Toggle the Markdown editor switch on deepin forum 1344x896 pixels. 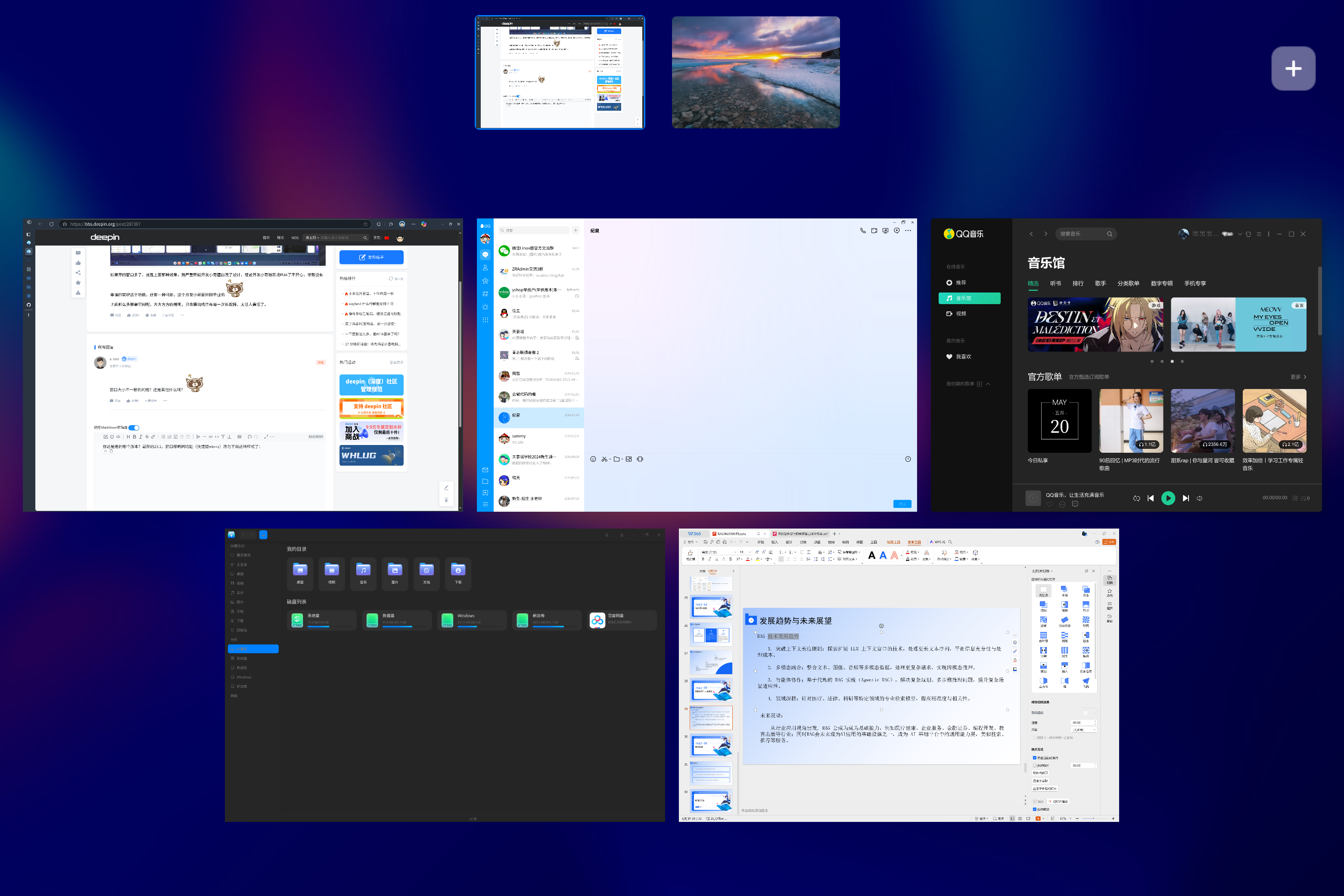point(134,427)
